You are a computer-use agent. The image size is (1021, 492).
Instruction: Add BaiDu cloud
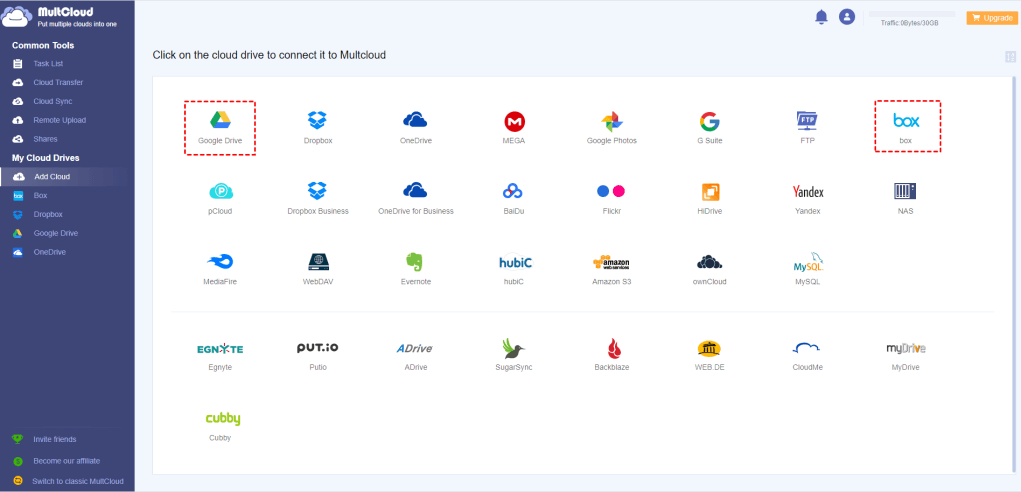(x=514, y=199)
